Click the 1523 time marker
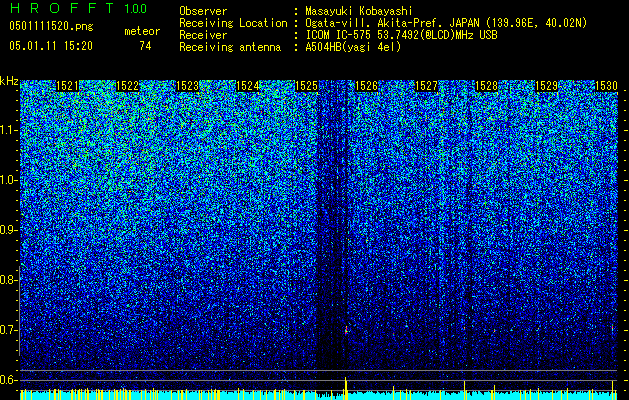Screen dimensions: 629x400 [x=187, y=86]
